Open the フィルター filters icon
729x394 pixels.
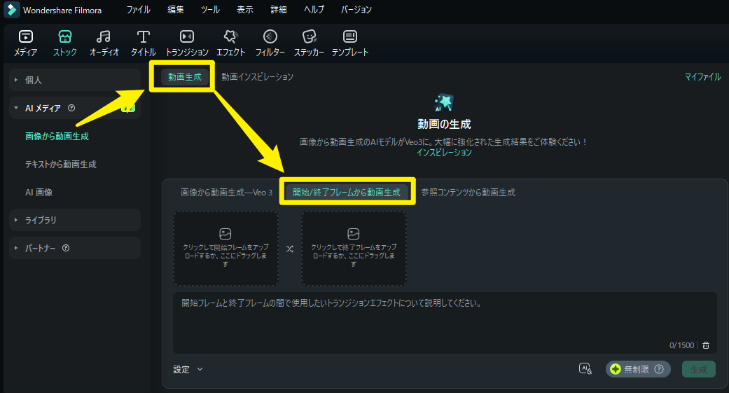coord(270,37)
